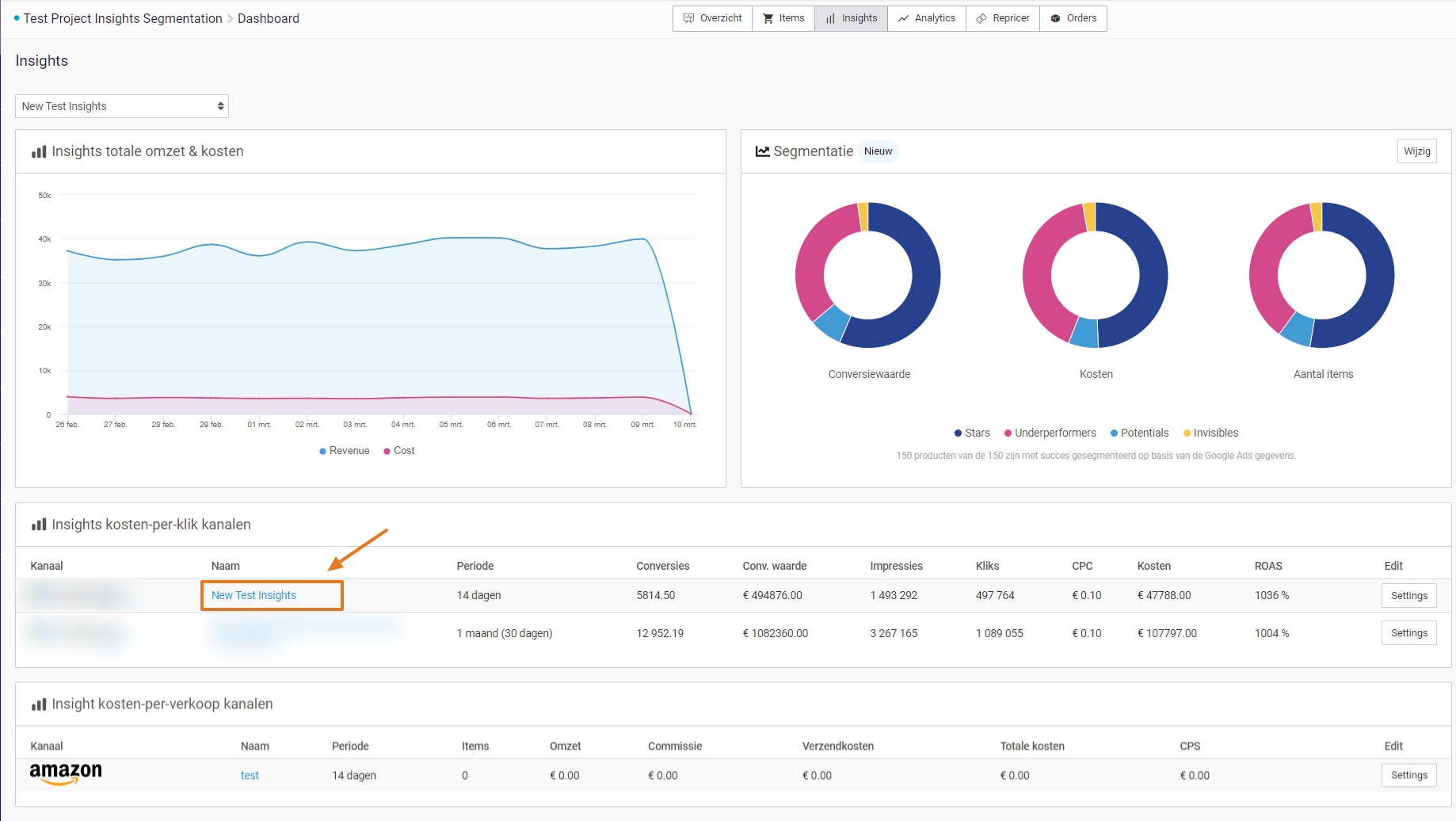
Task: Click bar icon beside Insight kosten-per-verkoop kanalen
Action: [x=39, y=704]
